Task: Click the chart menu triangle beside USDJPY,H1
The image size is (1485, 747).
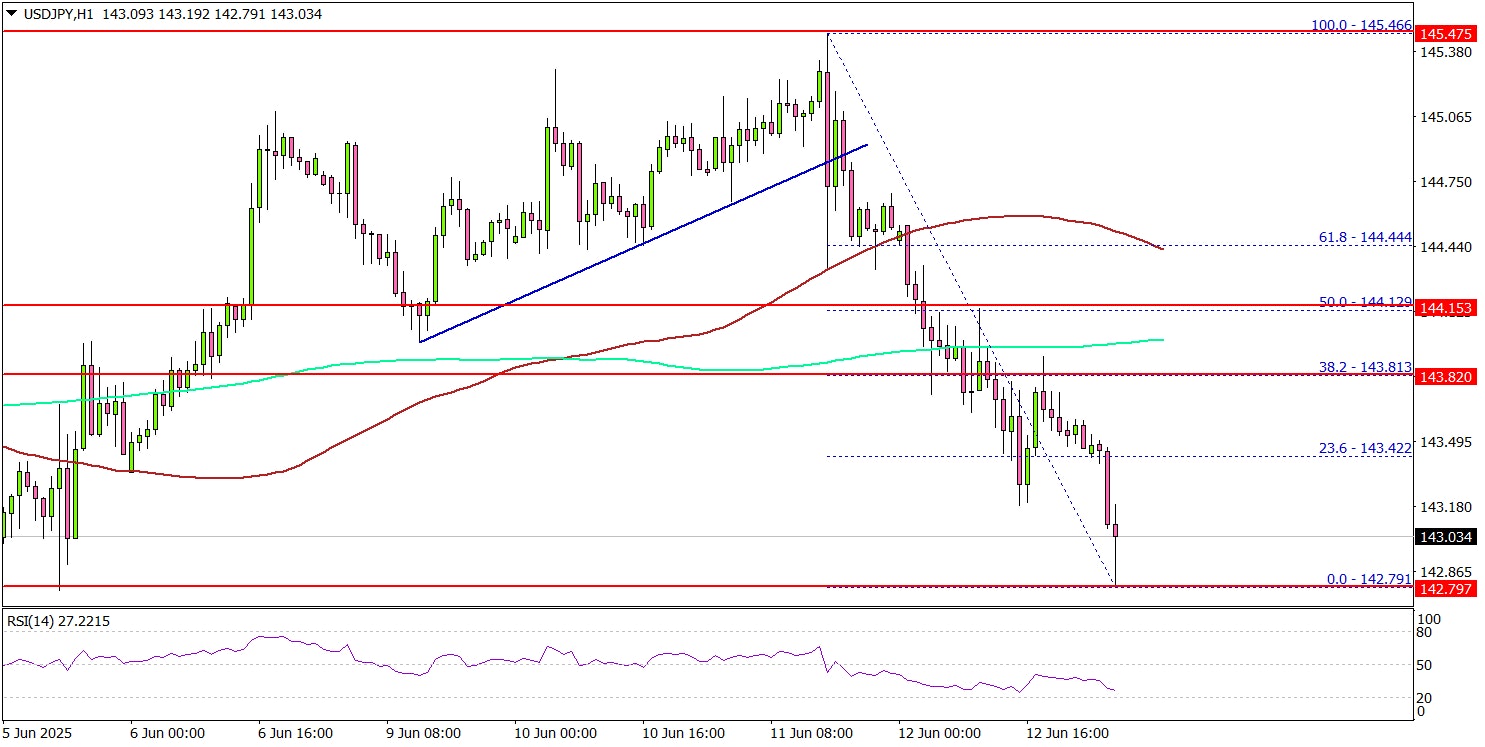Action: click(x=11, y=12)
